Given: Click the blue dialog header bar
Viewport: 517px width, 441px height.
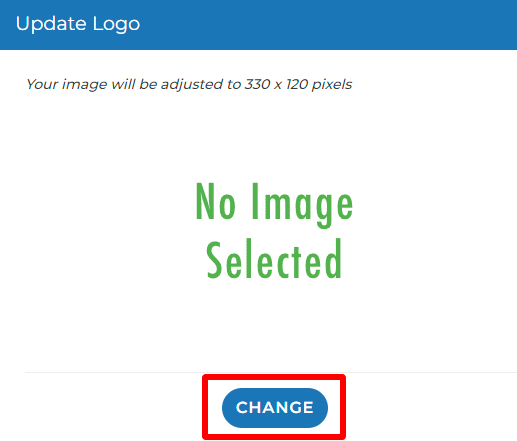Looking at the screenshot, I should tap(258, 25).
